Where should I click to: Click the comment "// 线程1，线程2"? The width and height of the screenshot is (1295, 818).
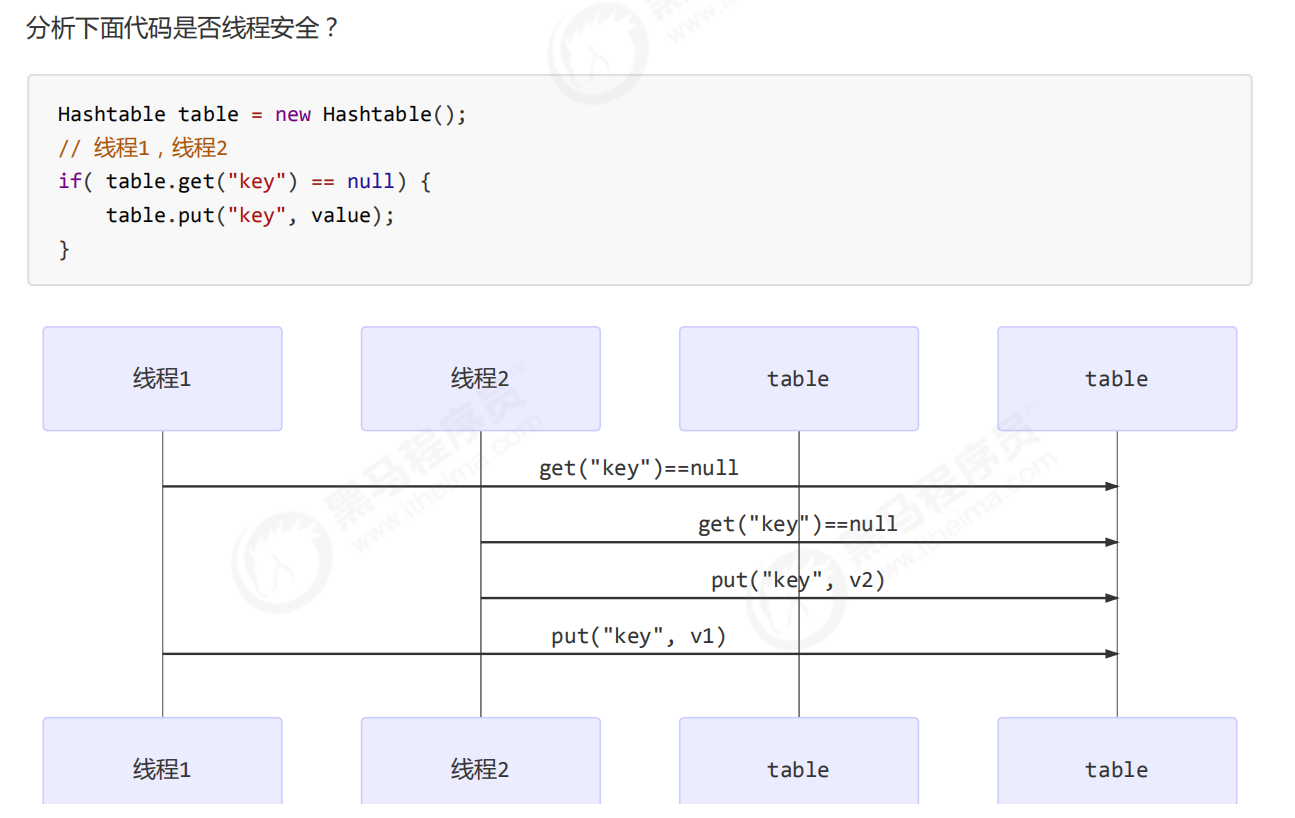tap(143, 148)
